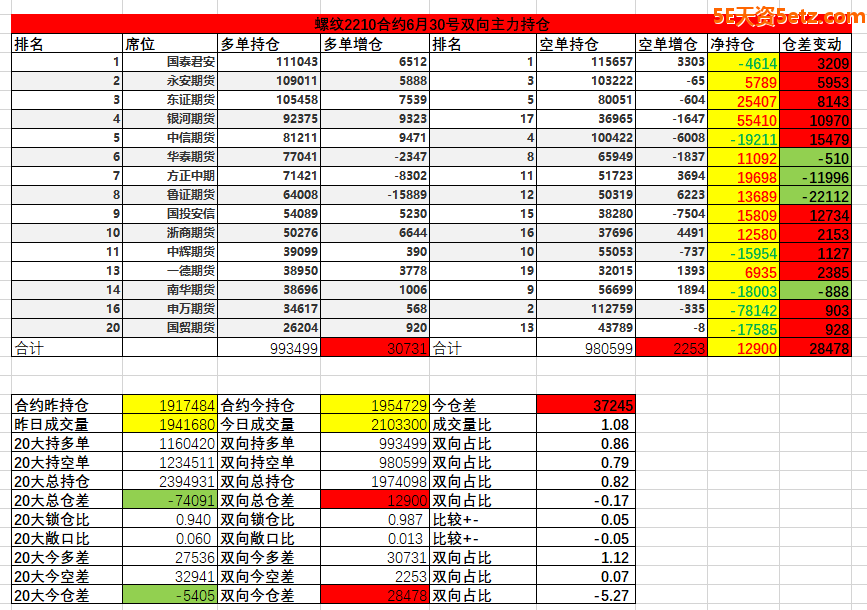Select the yellow 合约昨持仓 value 1917484
Viewport: 867px width, 610px height.
point(169,405)
